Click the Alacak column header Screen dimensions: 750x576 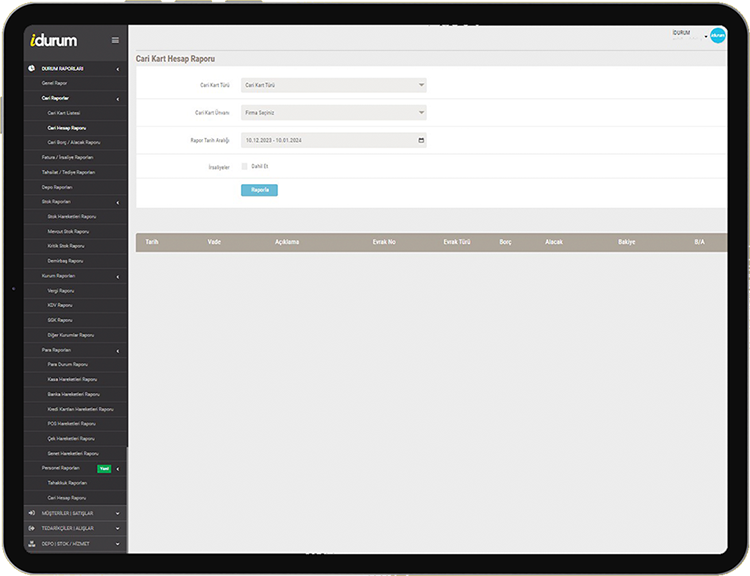[553, 242]
